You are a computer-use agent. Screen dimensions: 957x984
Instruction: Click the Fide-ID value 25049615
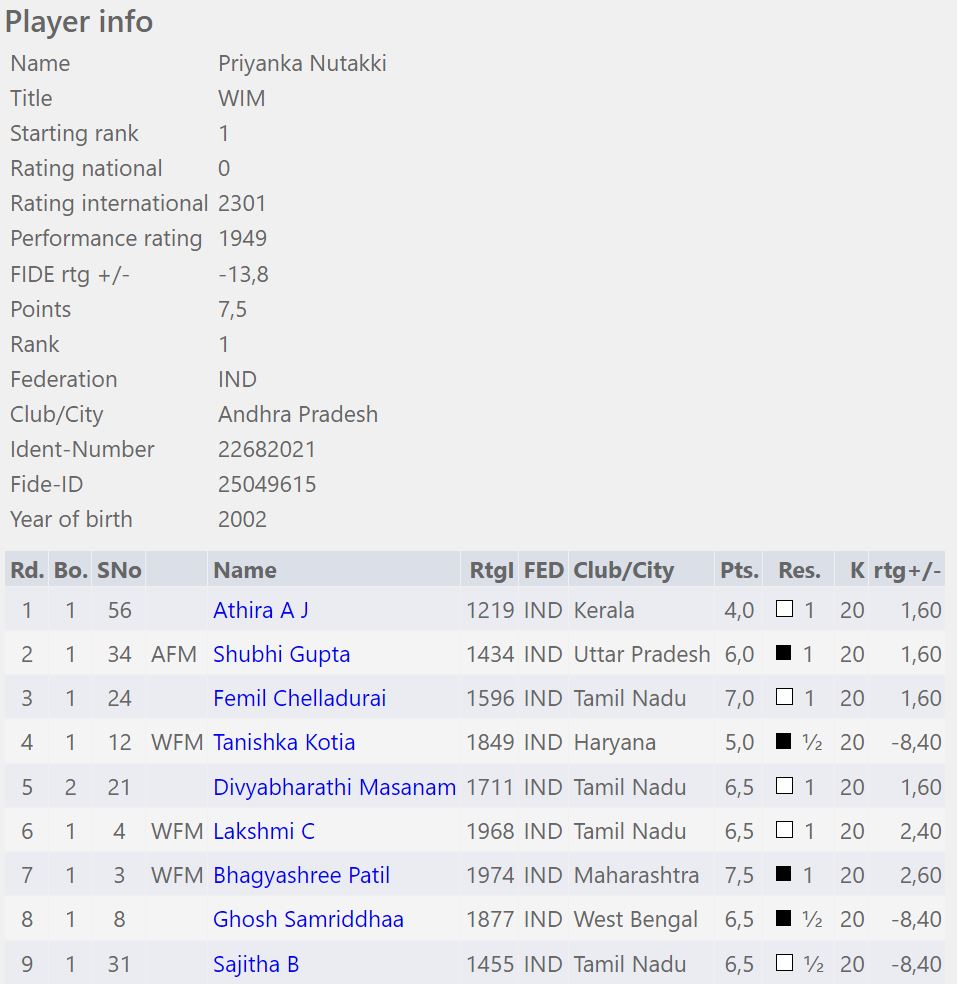pos(267,484)
